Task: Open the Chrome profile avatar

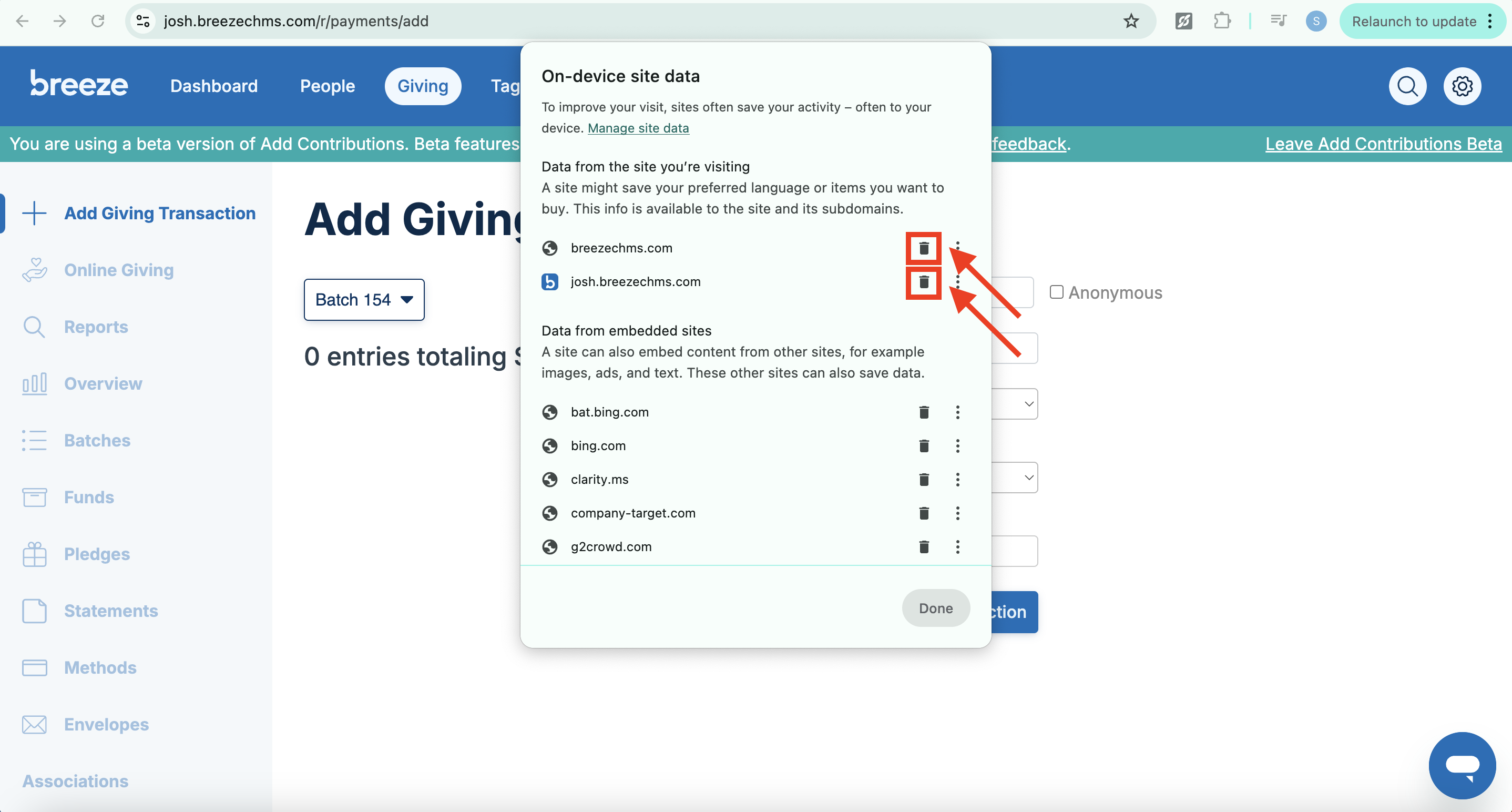Action: tap(1316, 21)
